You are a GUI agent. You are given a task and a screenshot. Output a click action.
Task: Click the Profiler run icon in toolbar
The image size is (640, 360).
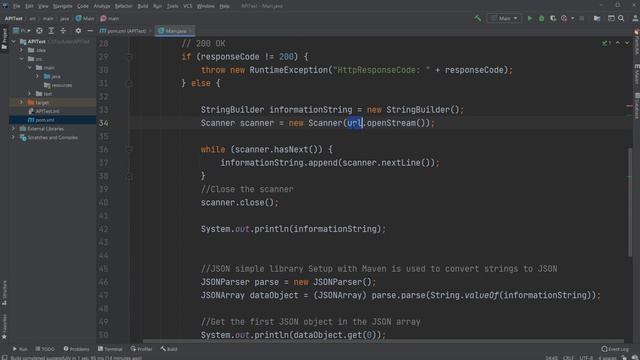(x=564, y=18)
